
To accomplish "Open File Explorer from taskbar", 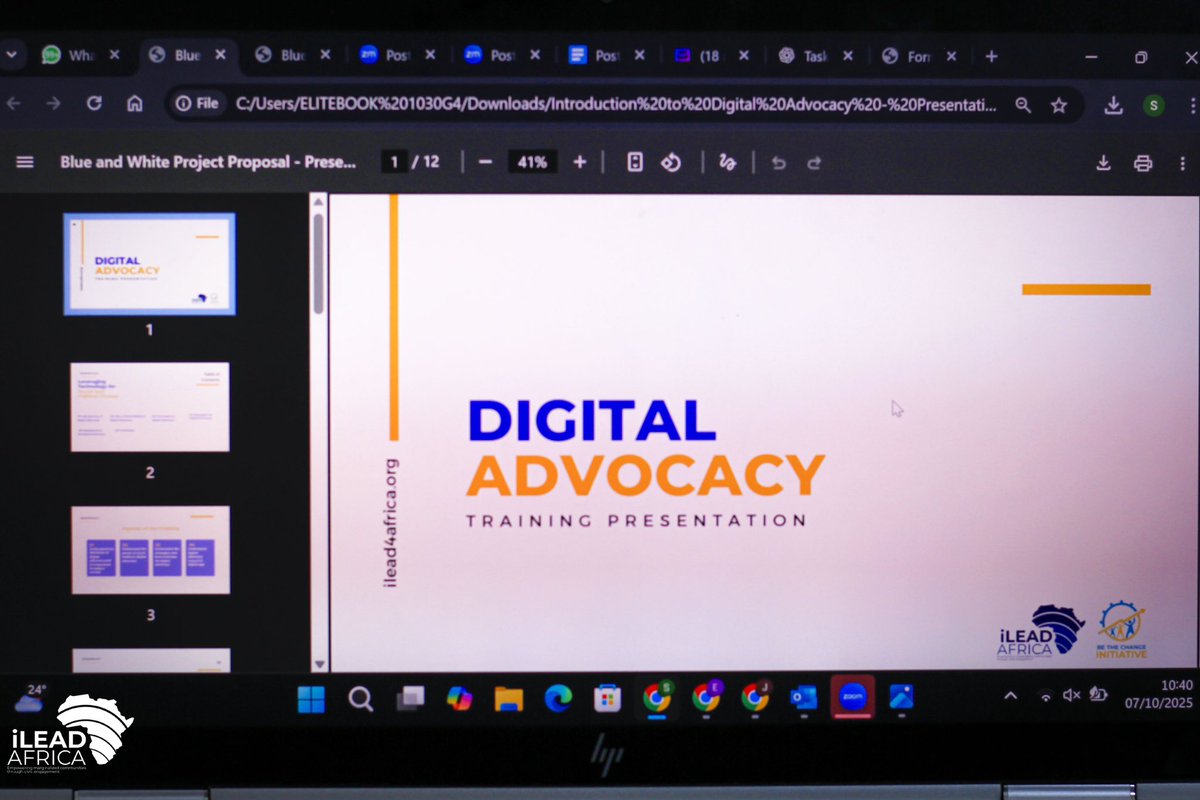I will [509, 699].
